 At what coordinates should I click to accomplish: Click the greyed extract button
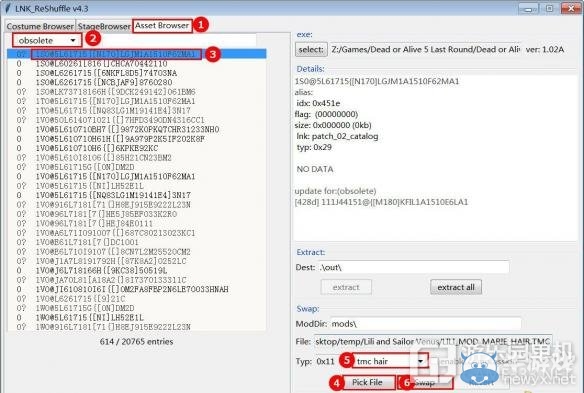tap(346, 287)
